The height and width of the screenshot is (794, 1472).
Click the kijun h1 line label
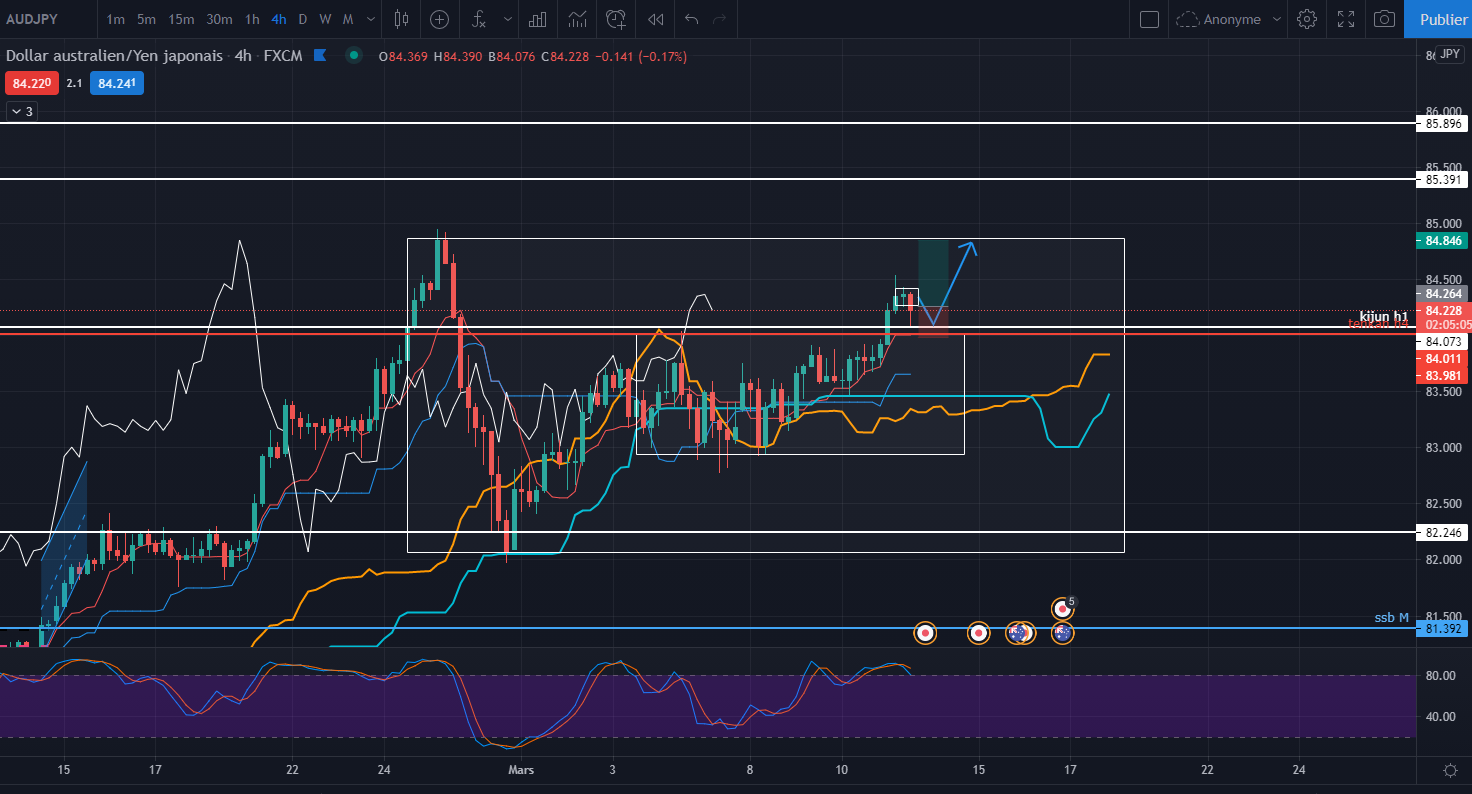coord(1384,316)
